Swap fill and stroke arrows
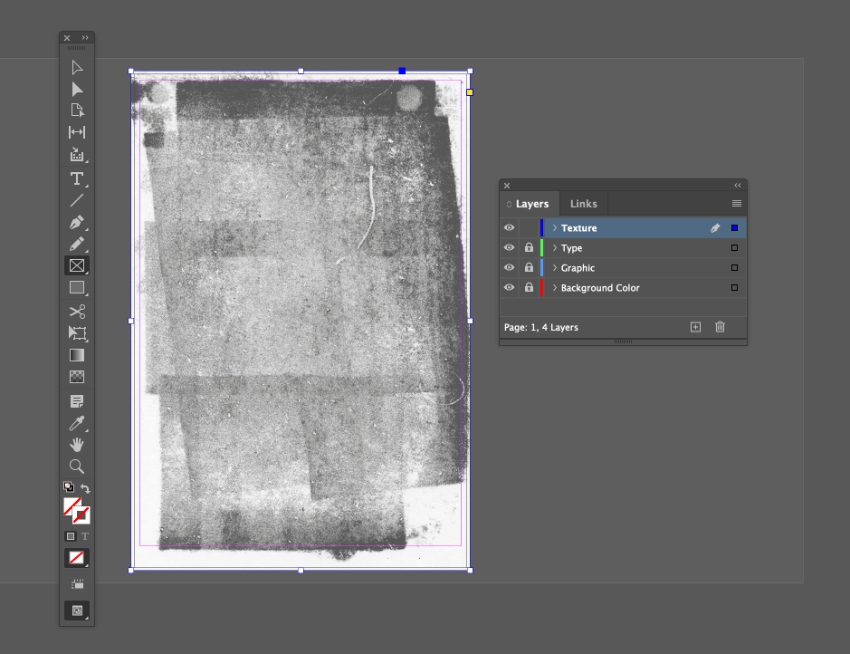Image resolution: width=850 pixels, height=654 pixels. click(85, 488)
